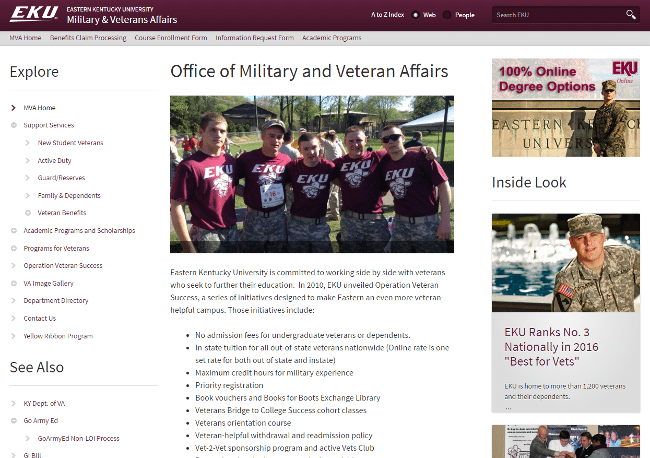Screen dimensions: 650x458
Task: Expand Programs for Veterans sidebar section
Action: click(x=14, y=248)
